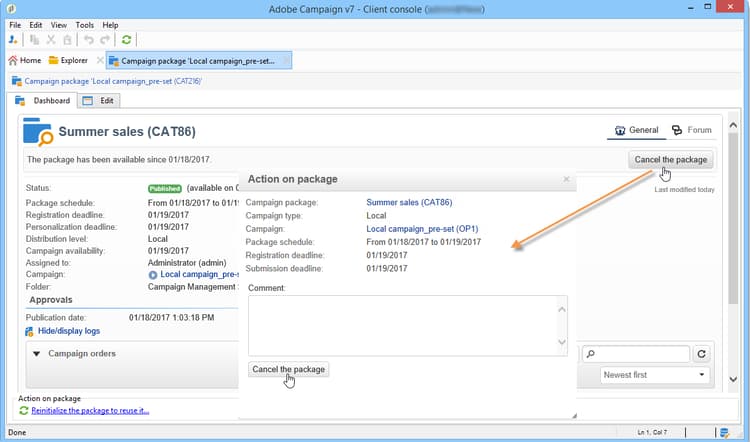The height and width of the screenshot is (442, 750).
Task: Confirm with Cancel the package dialog button
Action: (288, 369)
